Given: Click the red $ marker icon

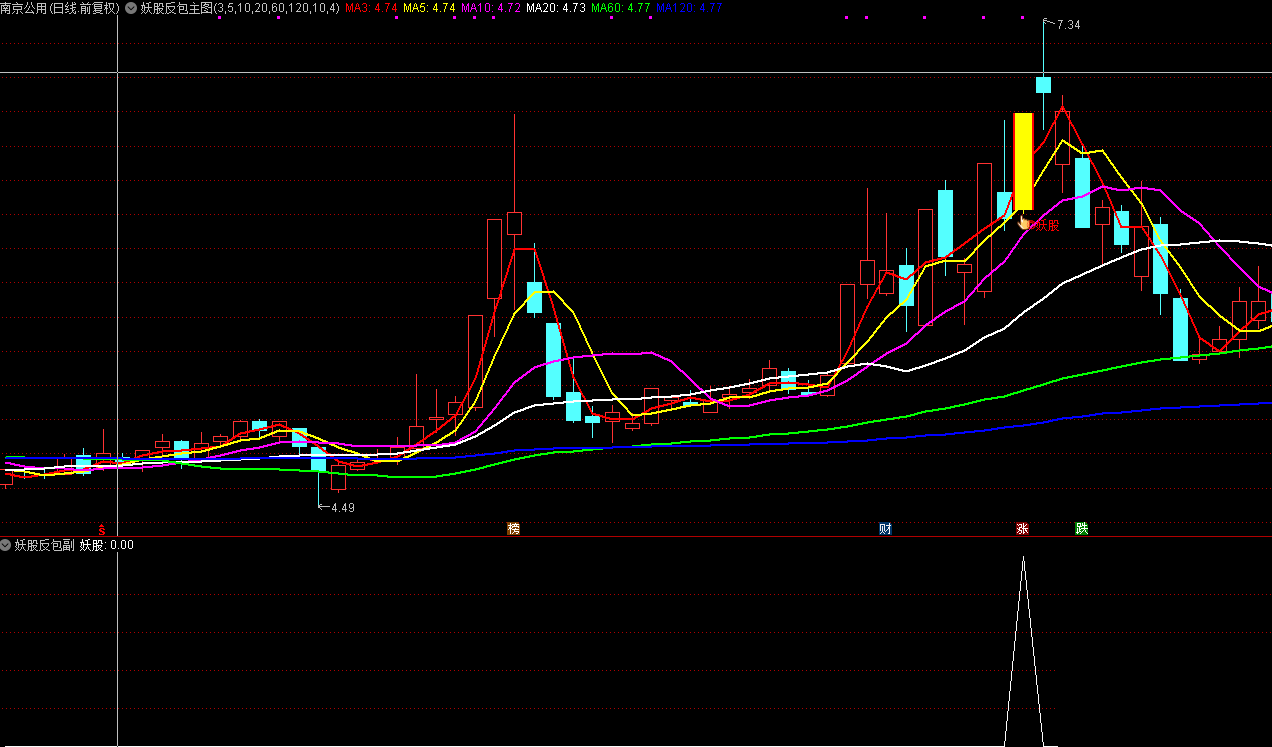Looking at the screenshot, I should point(101,529).
